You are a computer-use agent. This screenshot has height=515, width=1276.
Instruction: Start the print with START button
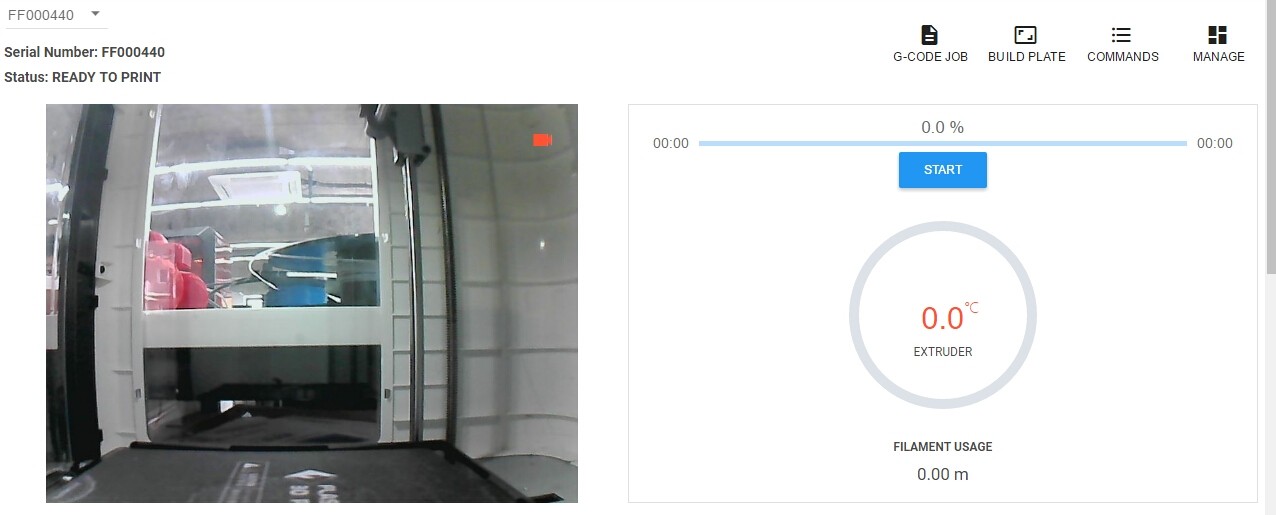(x=942, y=170)
